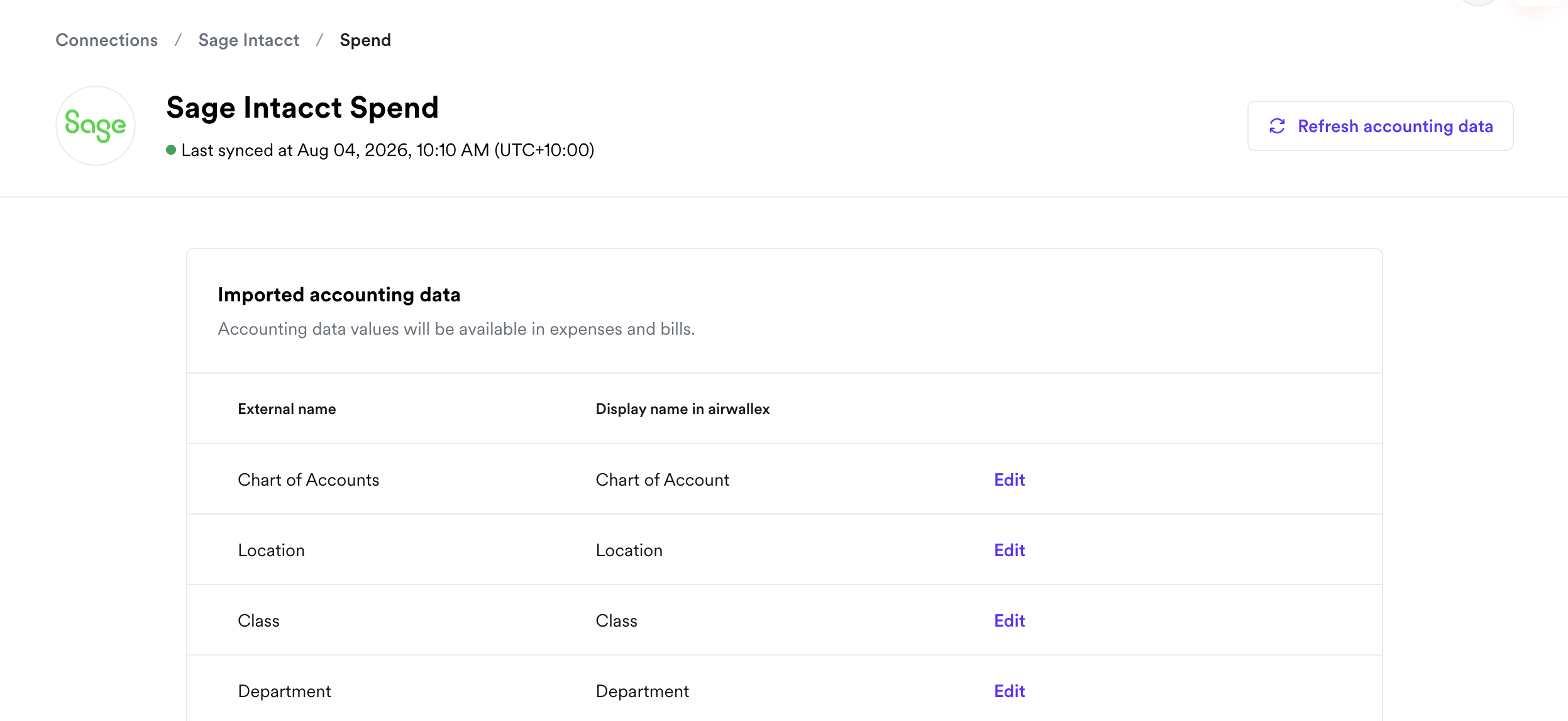Click Chart of Accounts external name
This screenshot has width=1568, height=721.
click(x=309, y=479)
